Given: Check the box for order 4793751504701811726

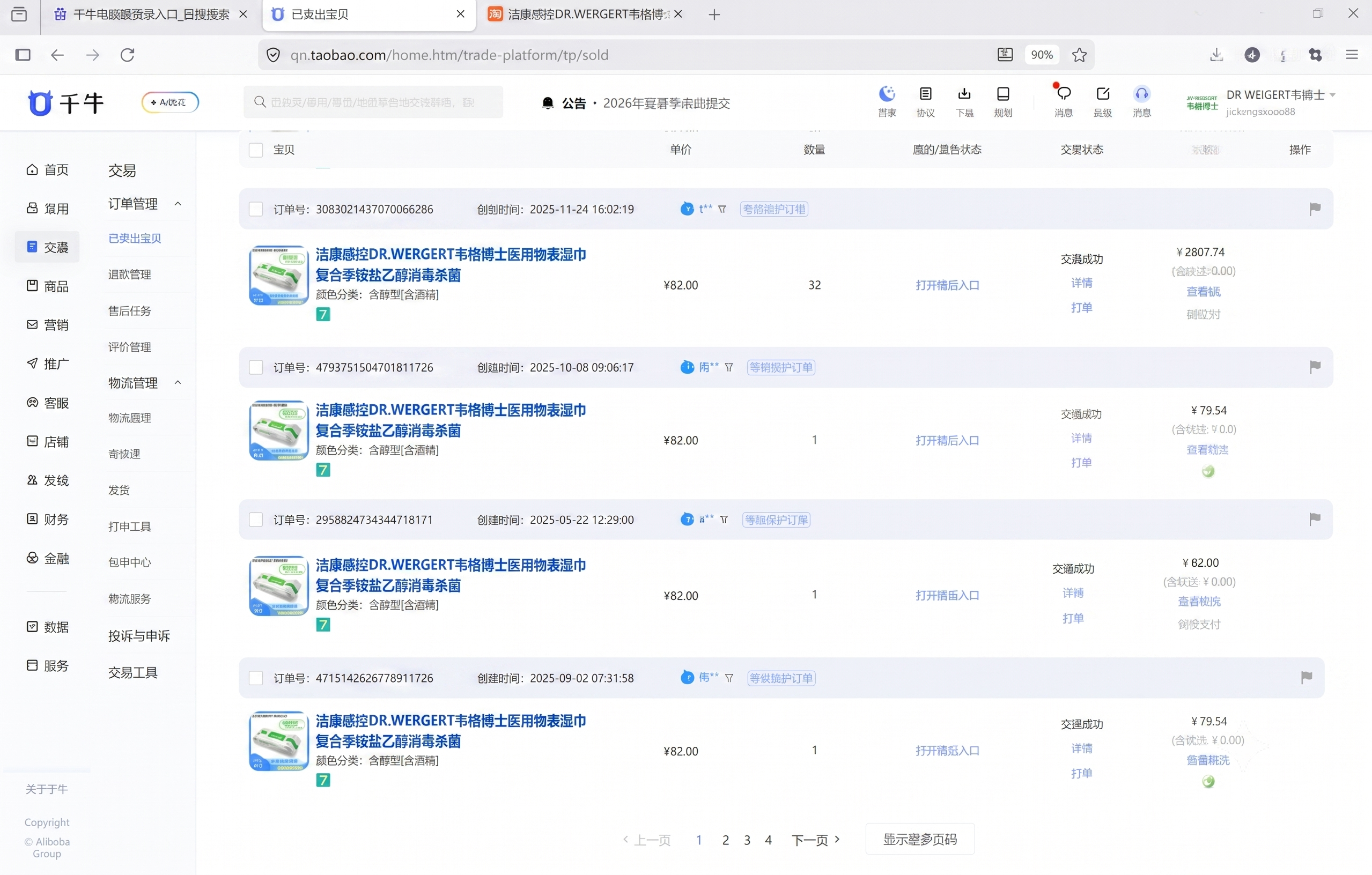Looking at the screenshot, I should [256, 367].
